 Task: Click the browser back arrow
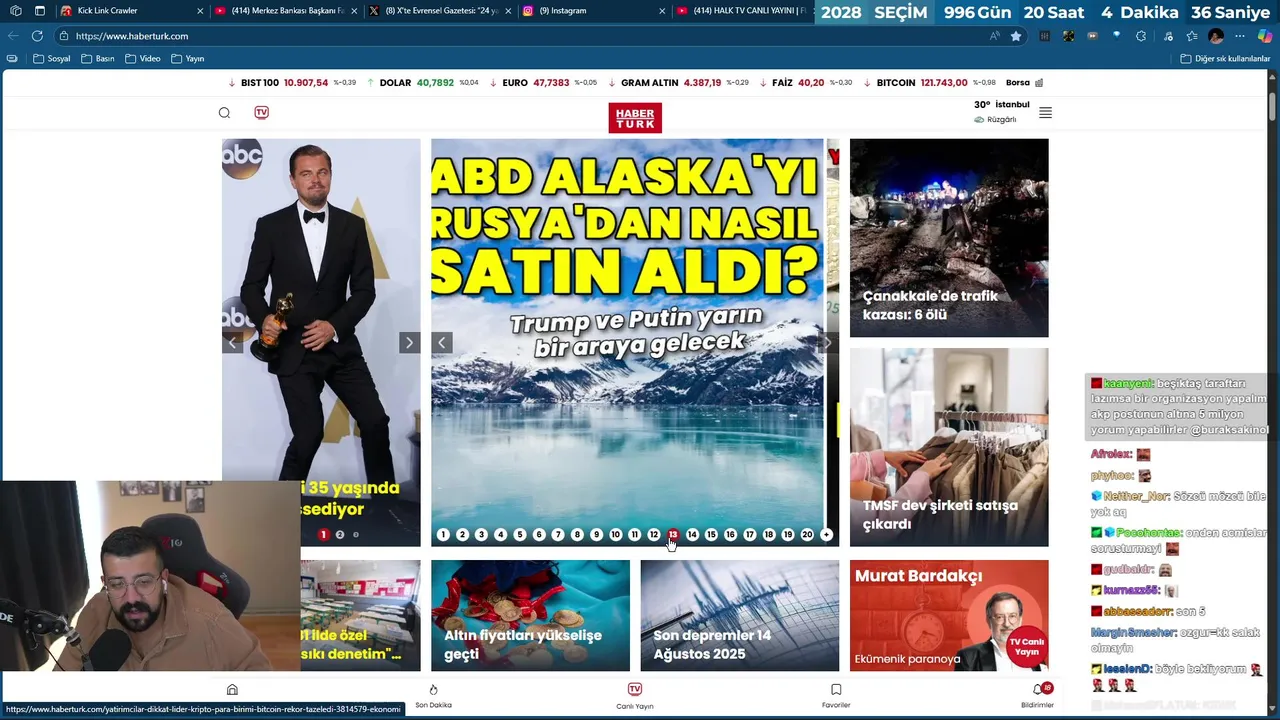pos(13,36)
